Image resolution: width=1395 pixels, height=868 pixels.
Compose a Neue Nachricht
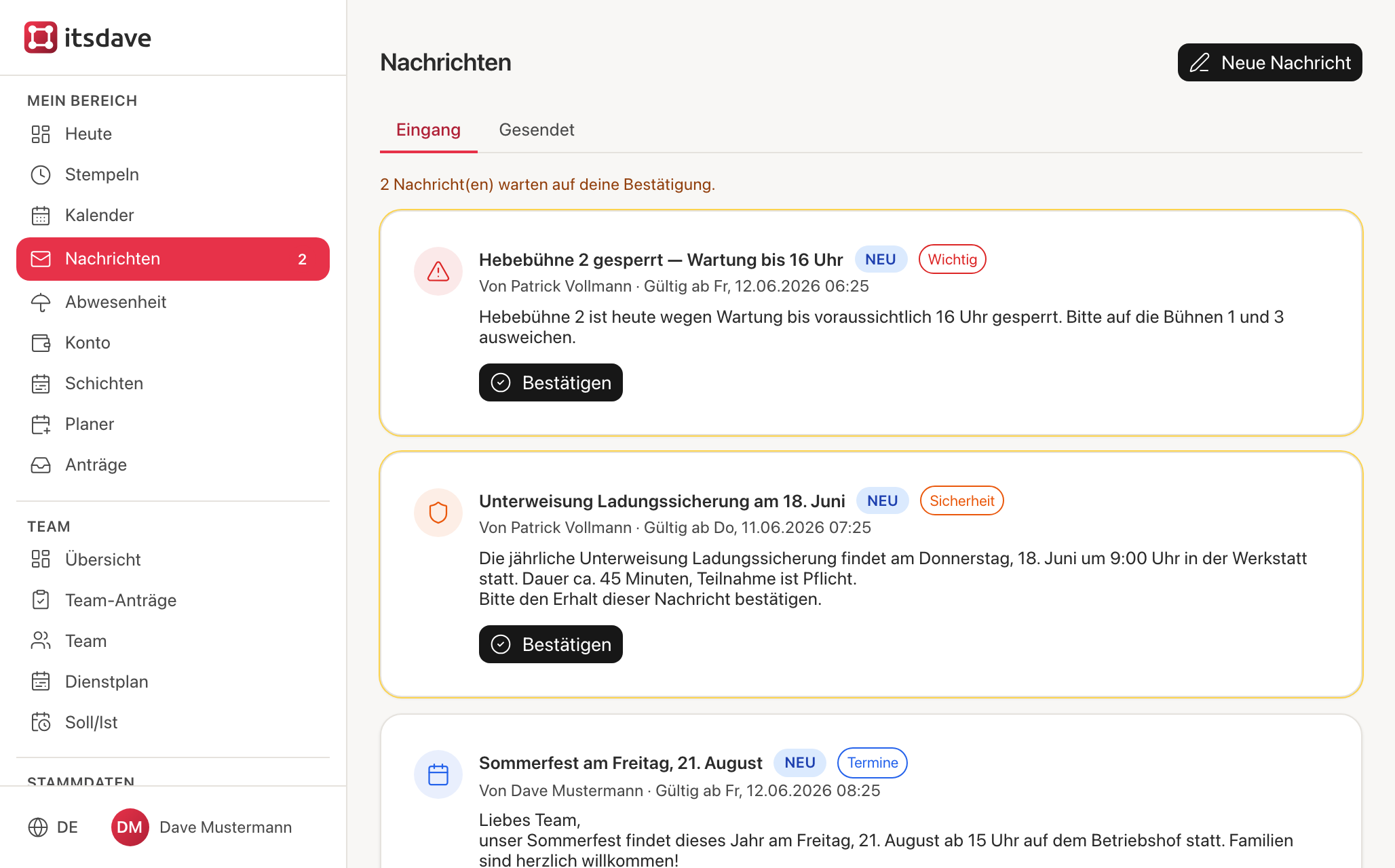click(x=1269, y=62)
